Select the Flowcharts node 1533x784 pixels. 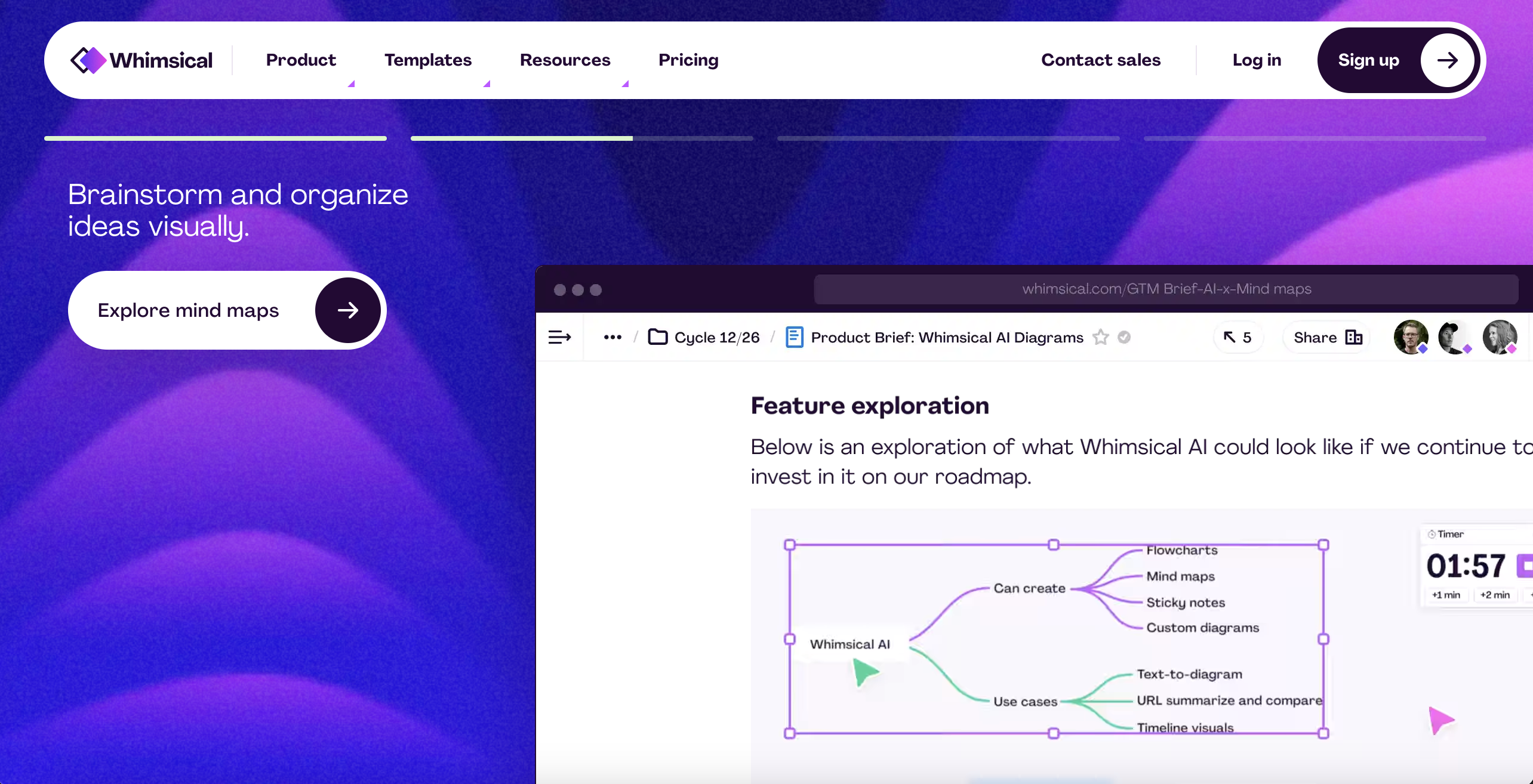click(1182, 550)
